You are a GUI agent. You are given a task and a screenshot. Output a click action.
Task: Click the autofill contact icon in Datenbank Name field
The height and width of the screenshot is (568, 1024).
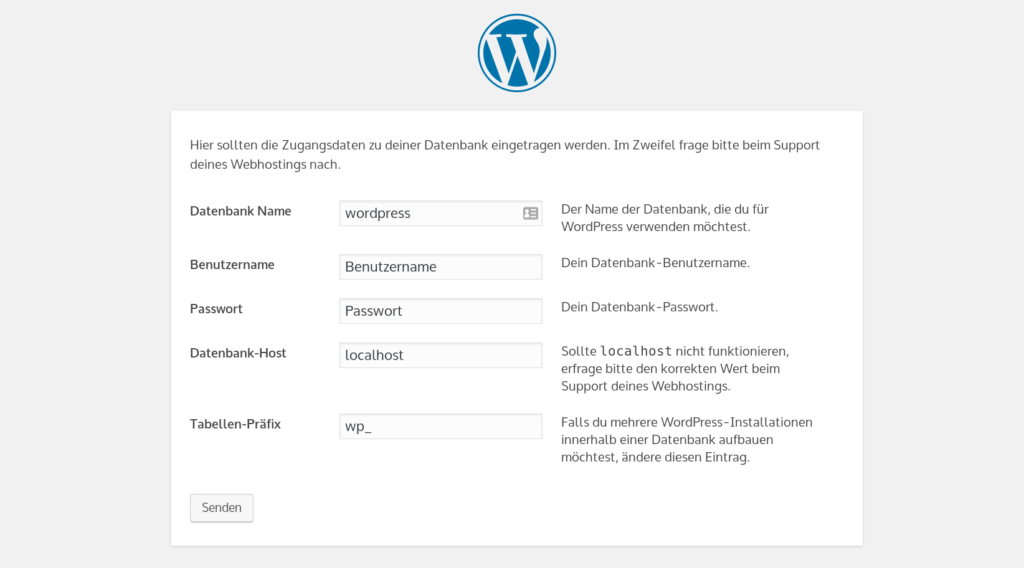pos(530,213)
